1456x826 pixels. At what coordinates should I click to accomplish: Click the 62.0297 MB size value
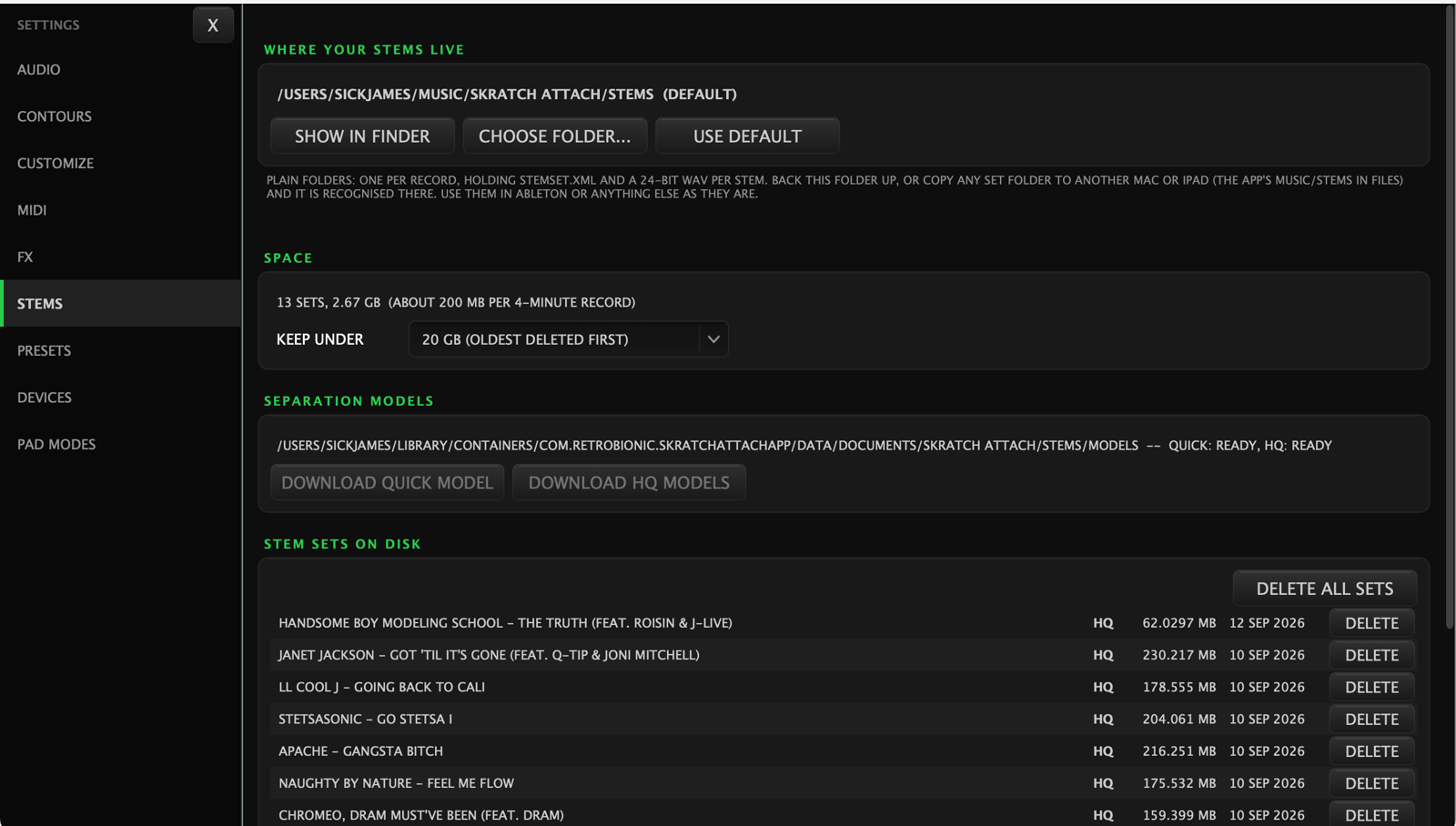point(1178,623)
